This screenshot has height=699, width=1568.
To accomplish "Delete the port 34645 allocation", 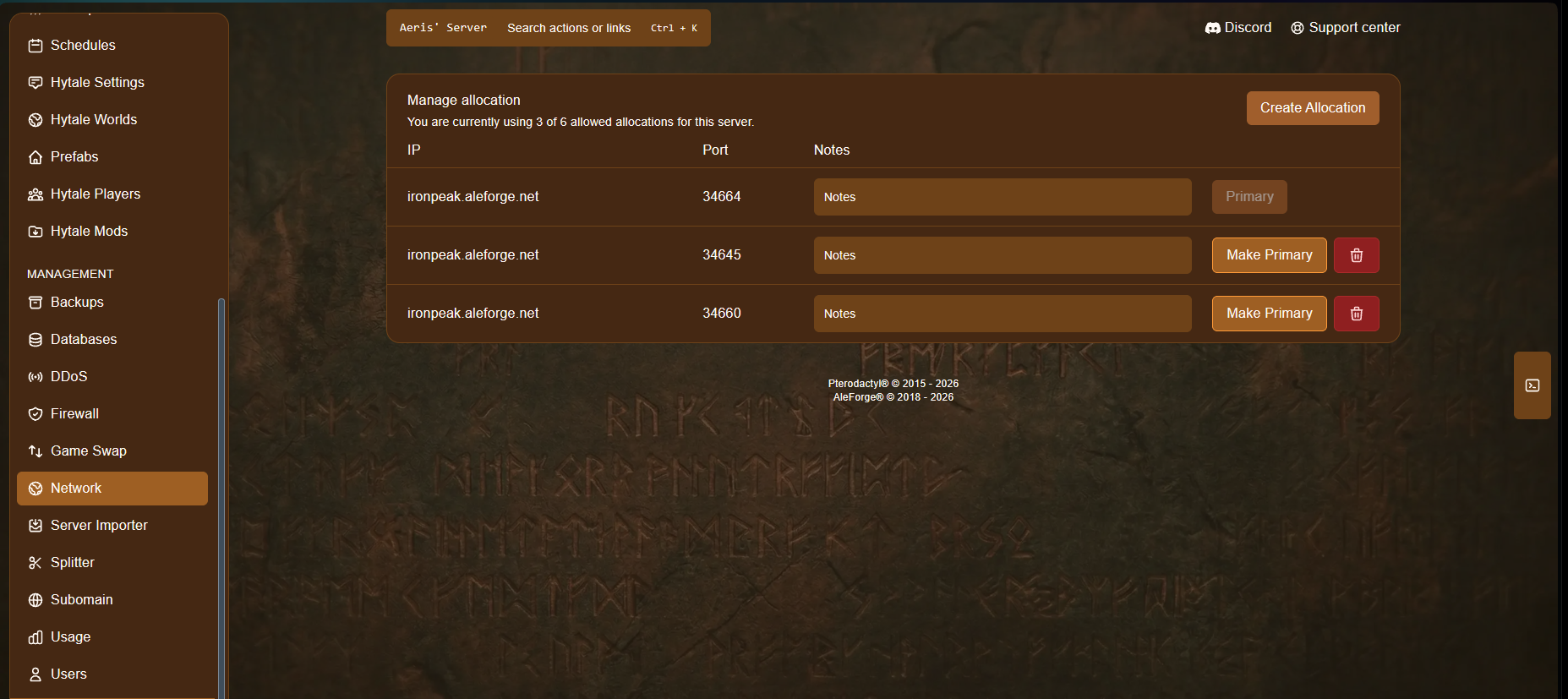I will pos(1356,255).
